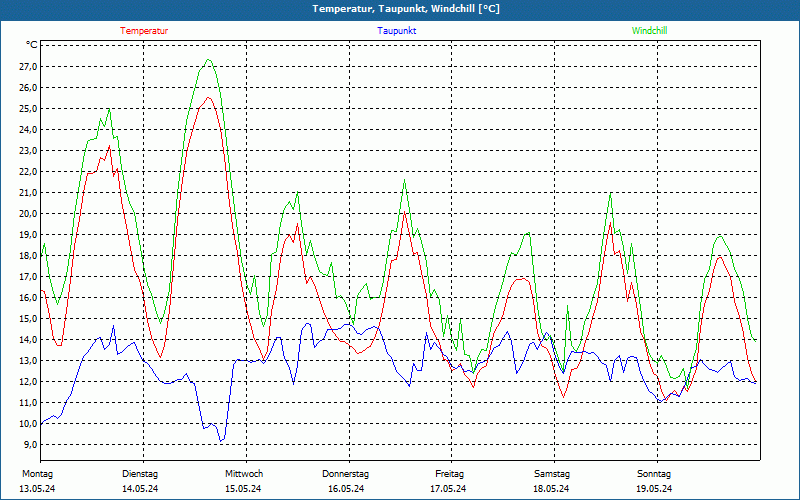Click the 9,0 y-axis value
800x500 pixels.
[x=31, y=444]
